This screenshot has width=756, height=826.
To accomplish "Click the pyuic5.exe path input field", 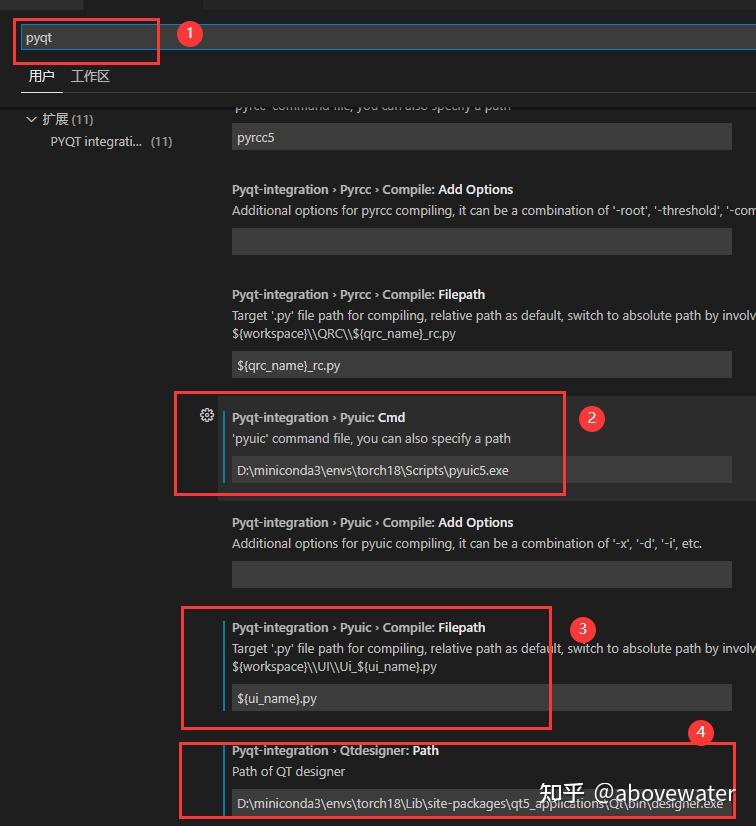I will click(482, 470).
